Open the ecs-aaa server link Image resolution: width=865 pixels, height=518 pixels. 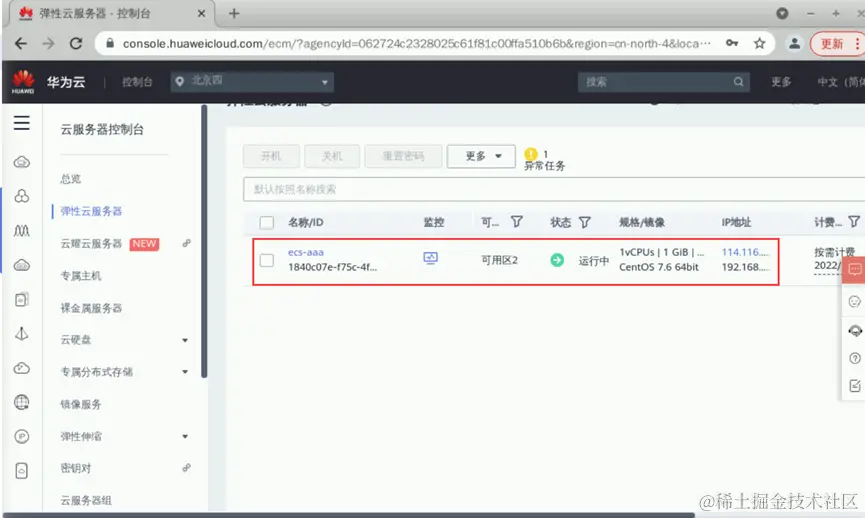[306, 252]
